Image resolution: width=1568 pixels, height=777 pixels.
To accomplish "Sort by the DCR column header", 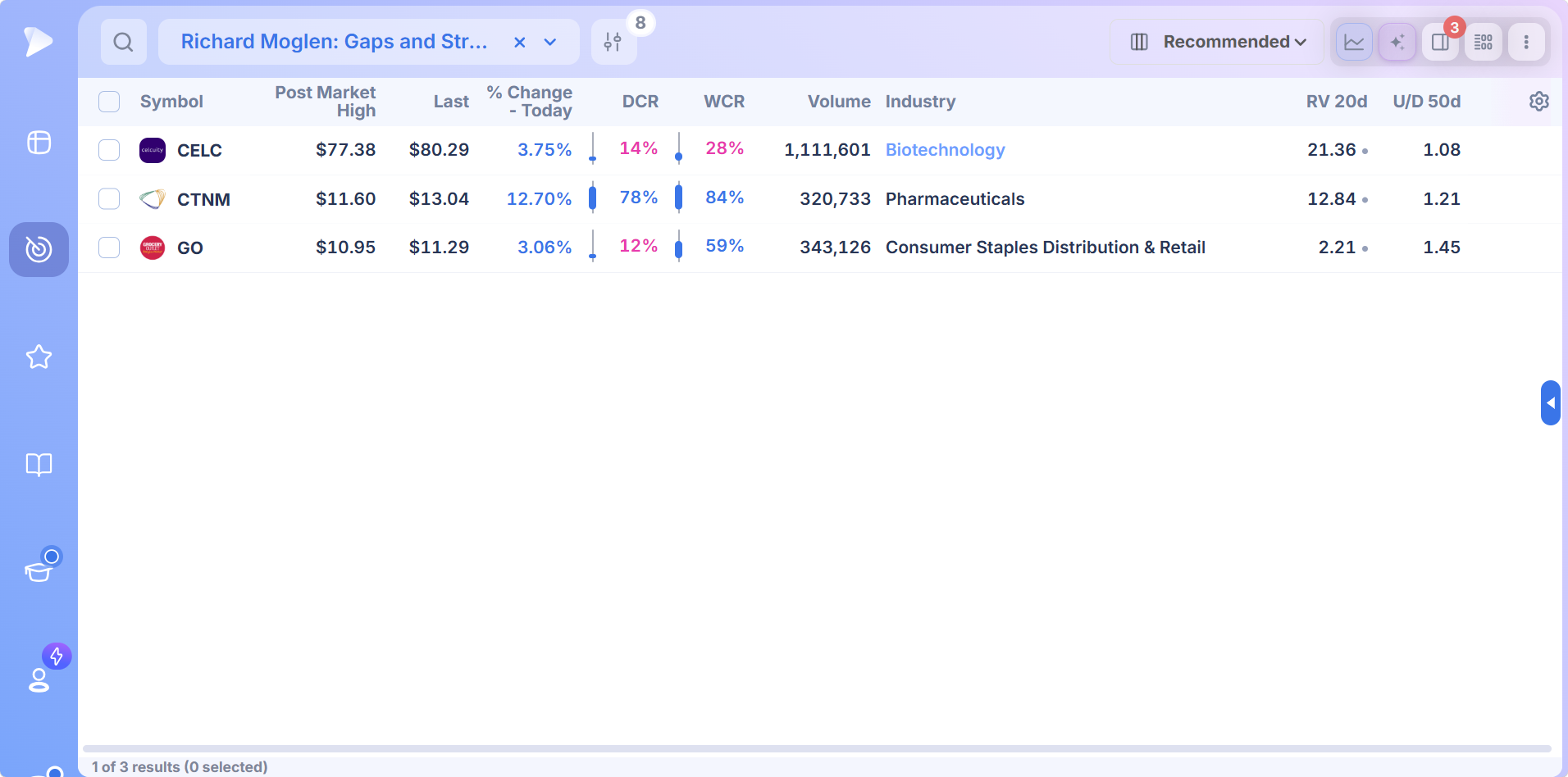I will (640, 102).
